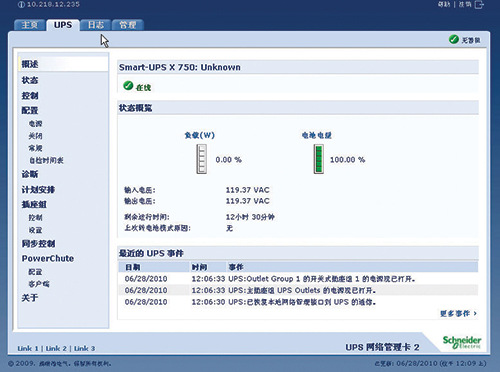This screenshot has height=372, width=500.
Task: Open the 管理 administration tab
Action: point(128,25)
